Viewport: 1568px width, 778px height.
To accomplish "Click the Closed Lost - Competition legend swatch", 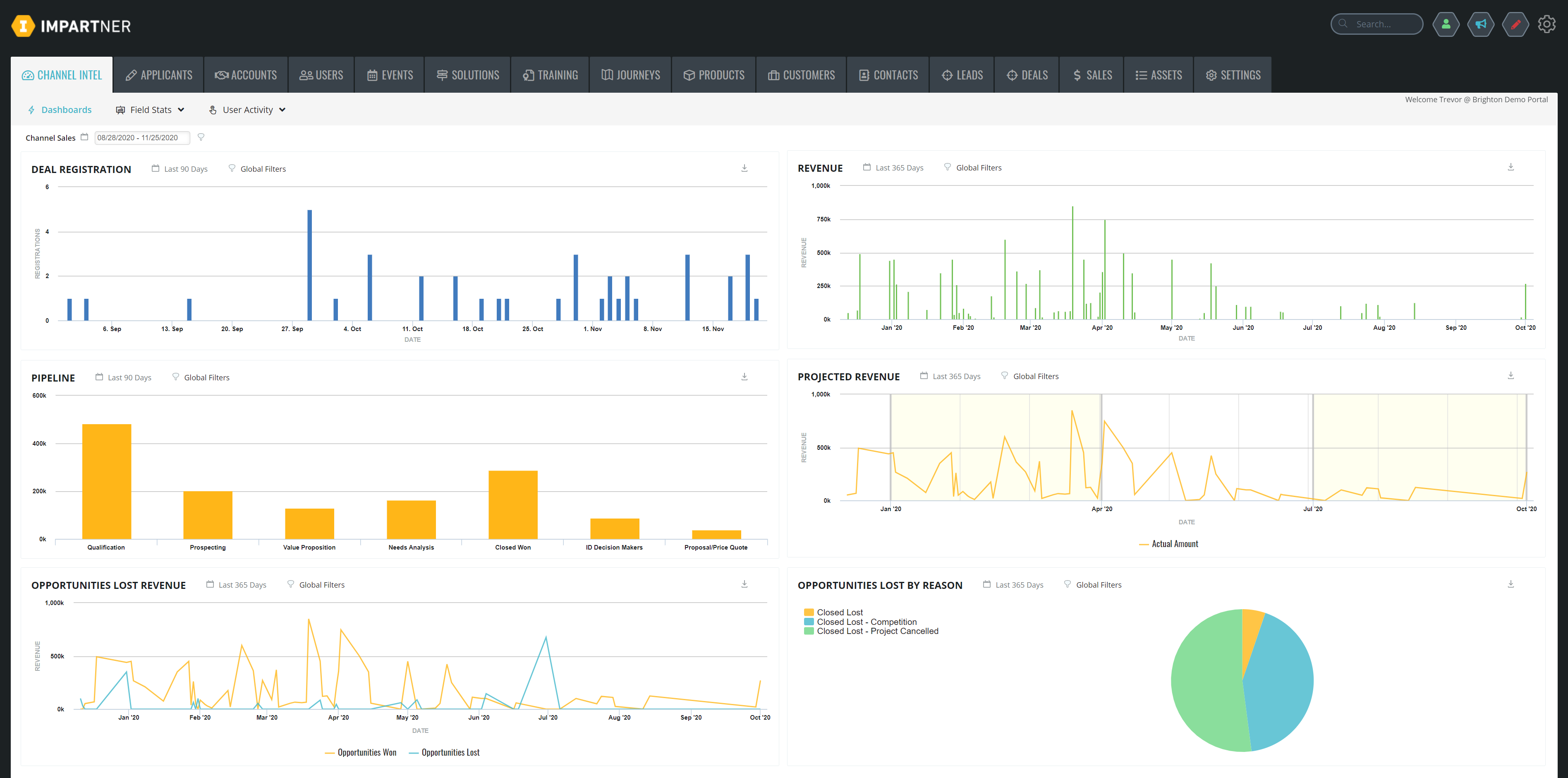I will [x=809, y=622].
